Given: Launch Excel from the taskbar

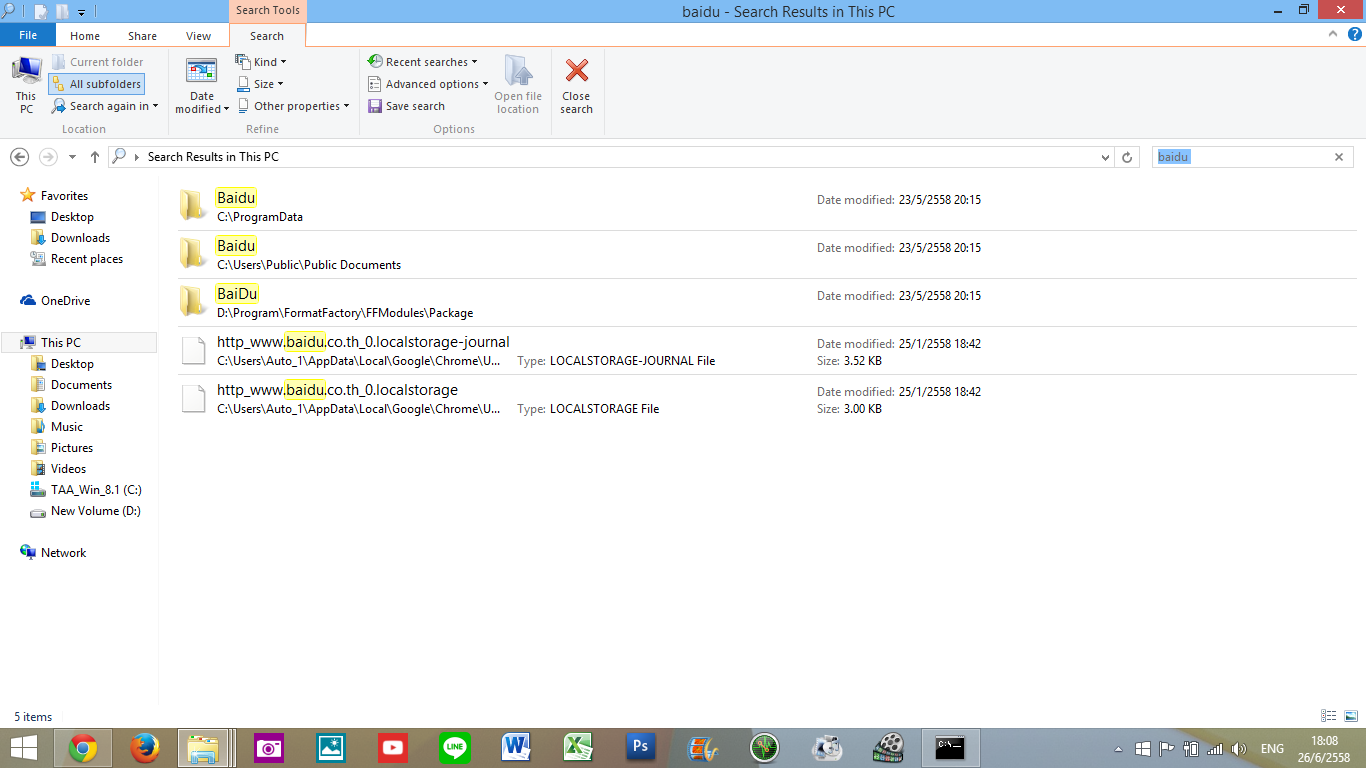Looking at the screenshot, I should coord(579,748).
